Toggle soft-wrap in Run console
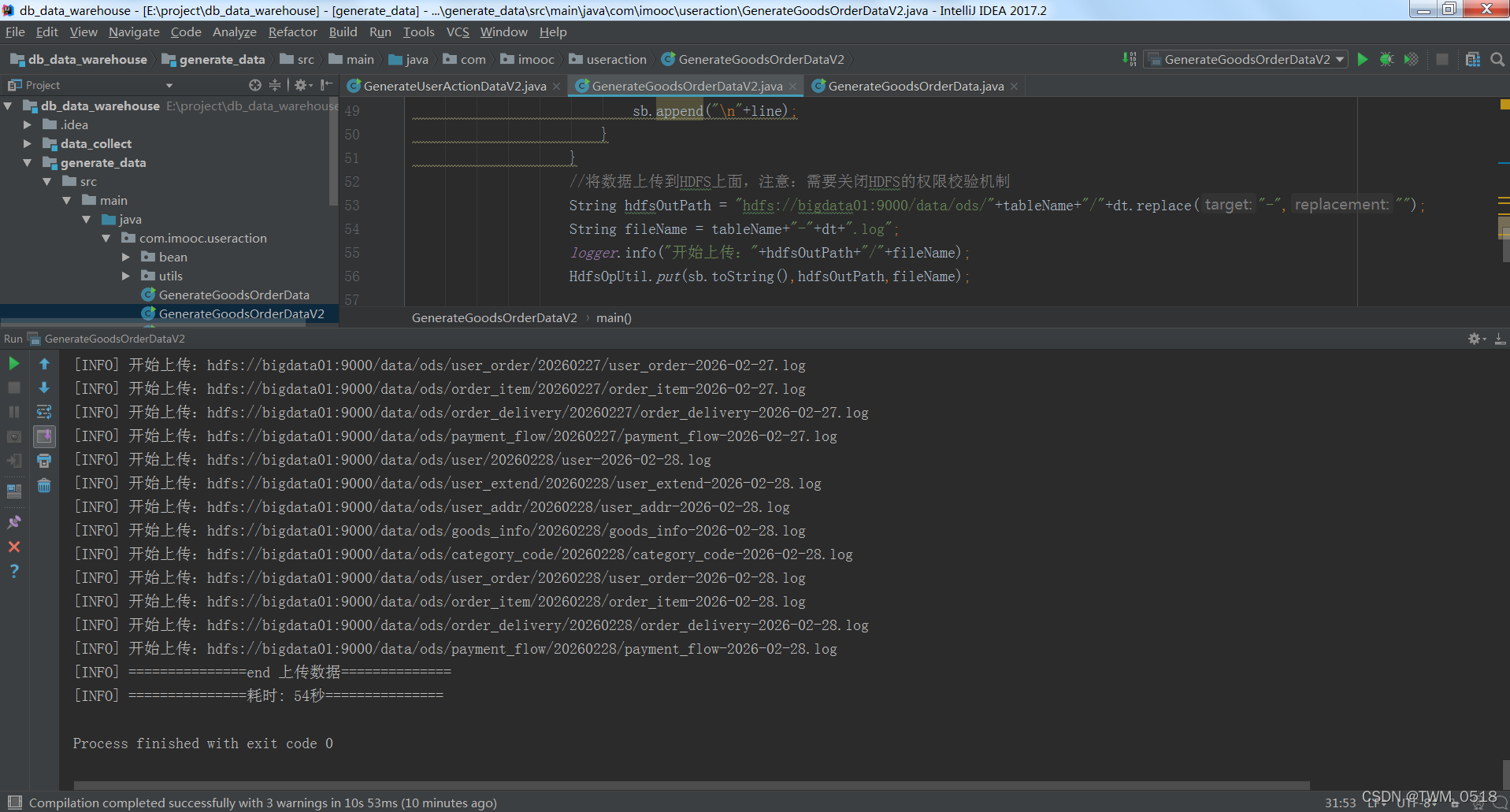Screen dimensions: 1510x812 pos(44,412)
